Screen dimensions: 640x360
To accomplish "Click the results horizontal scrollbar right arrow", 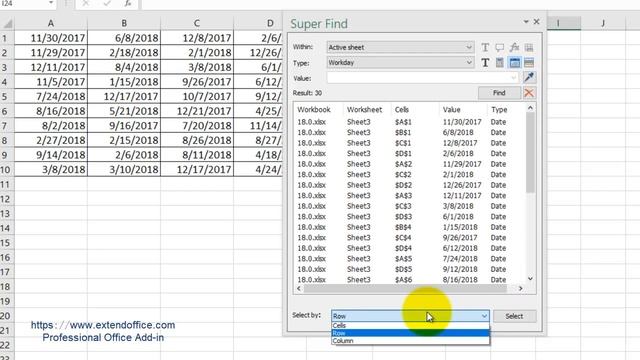I will coord(520,288).
